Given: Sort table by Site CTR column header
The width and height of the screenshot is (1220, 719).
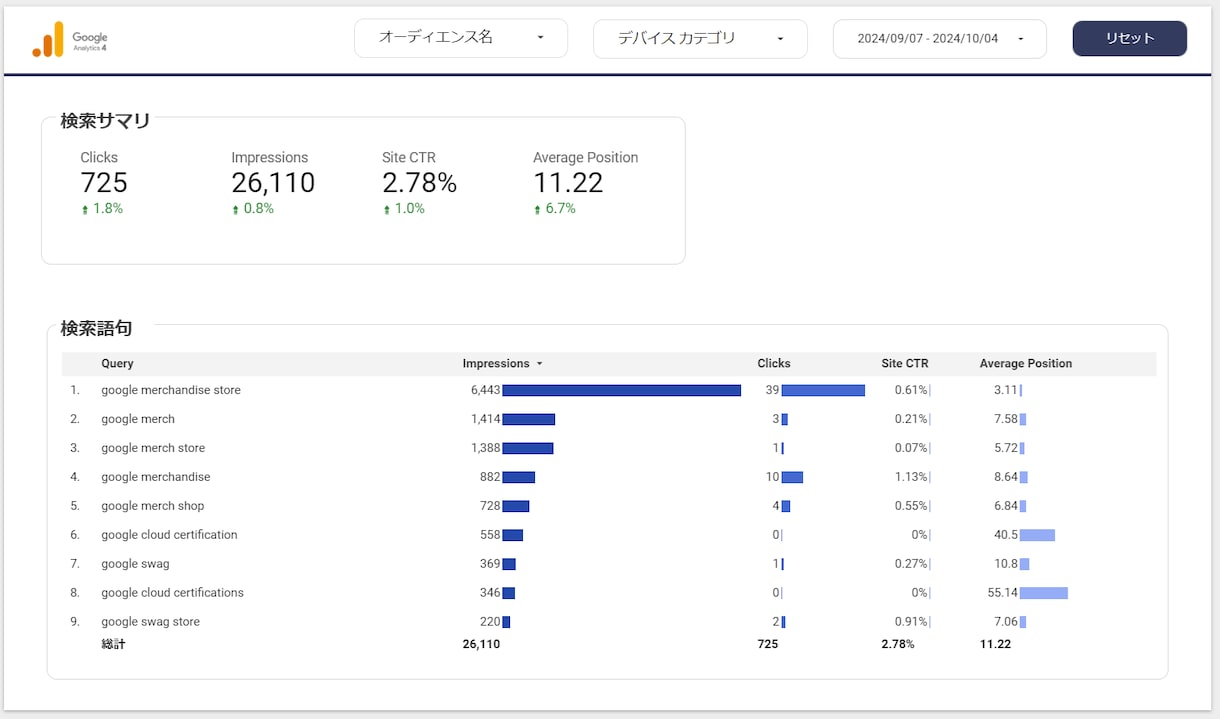Looking at the screenshot, I should click(905, 364).
